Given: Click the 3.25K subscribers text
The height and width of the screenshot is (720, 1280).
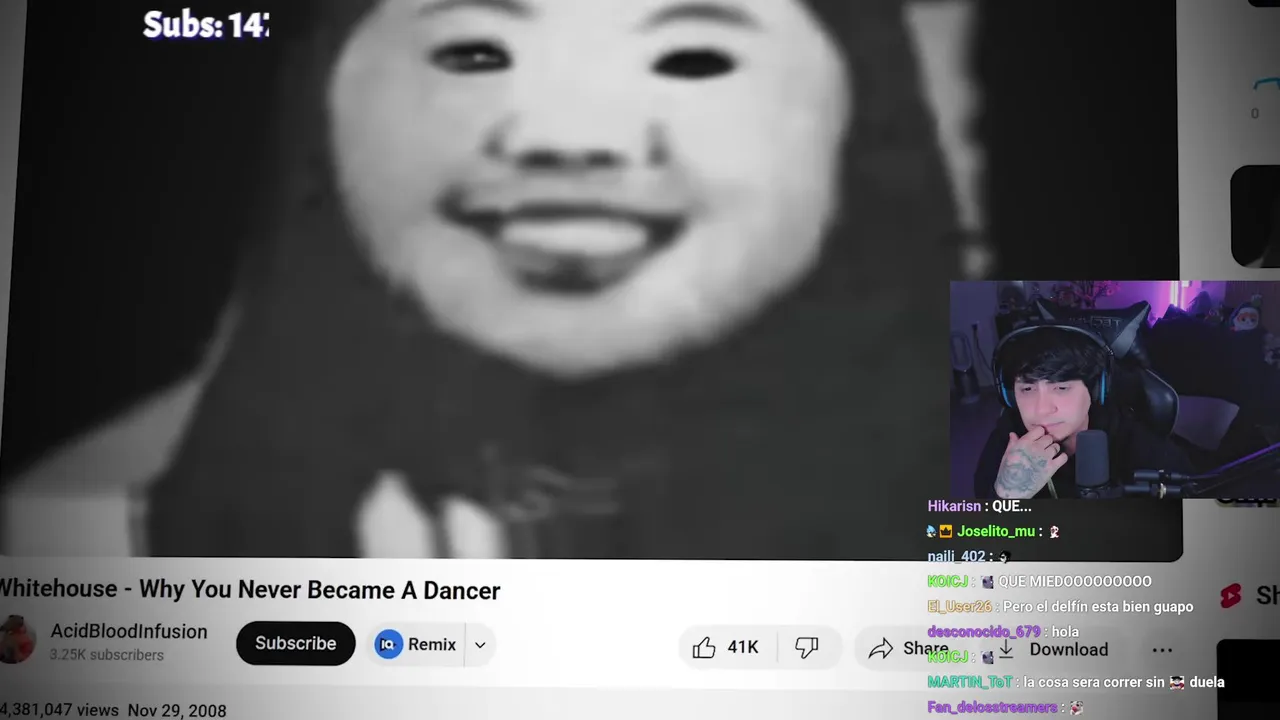Looking at the screenshot, I should pyautogui.click(x=107, y=655).
